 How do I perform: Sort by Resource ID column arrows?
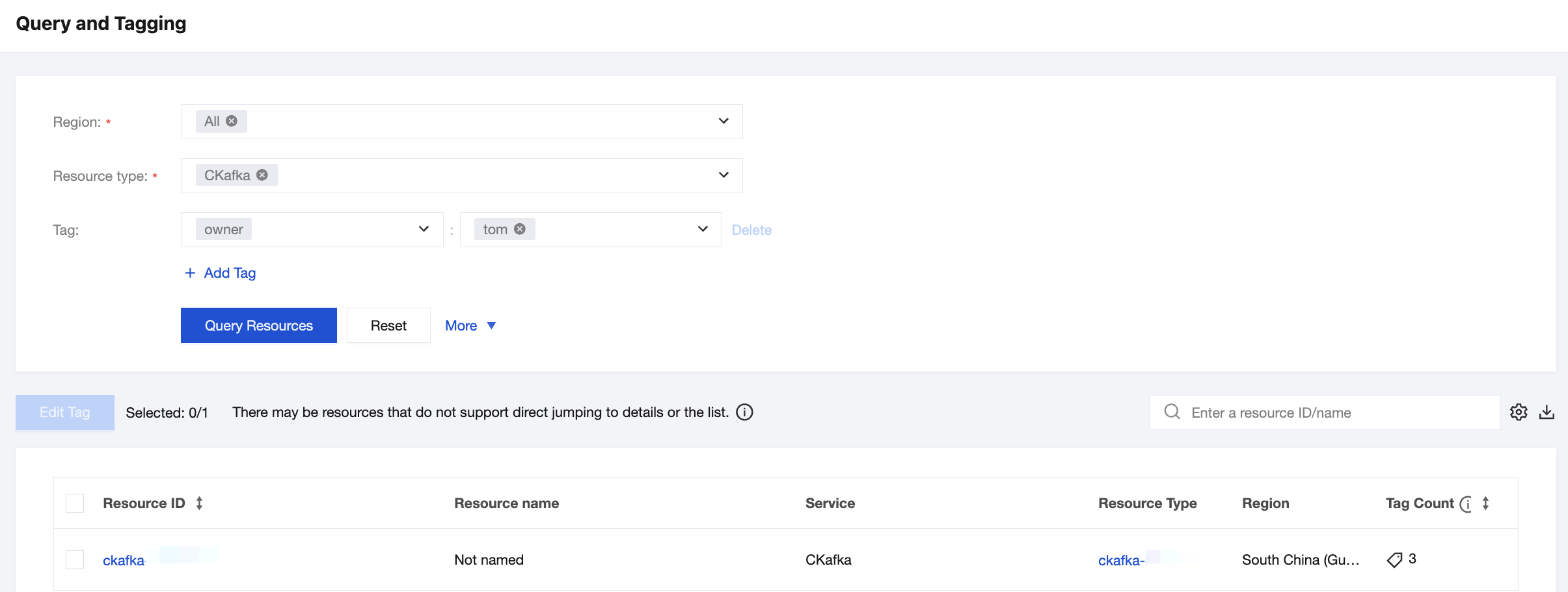[200, 503]
